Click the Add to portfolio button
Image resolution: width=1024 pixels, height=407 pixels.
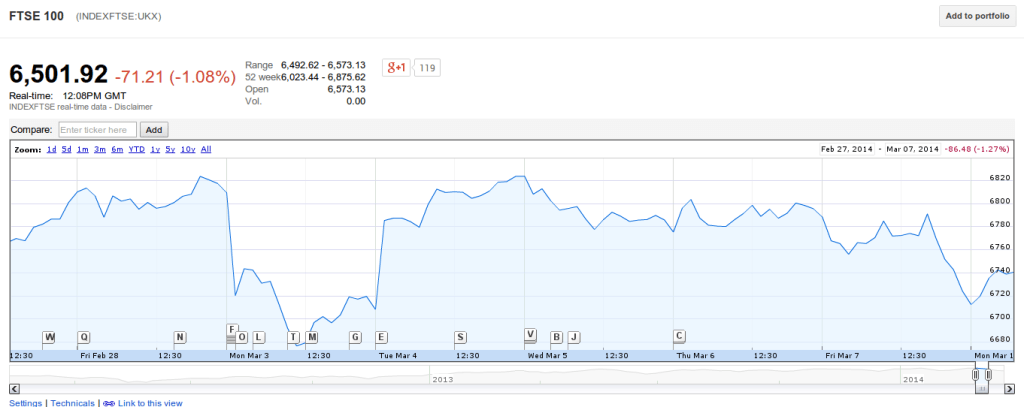pyautogui.click(x=977, y=16)
